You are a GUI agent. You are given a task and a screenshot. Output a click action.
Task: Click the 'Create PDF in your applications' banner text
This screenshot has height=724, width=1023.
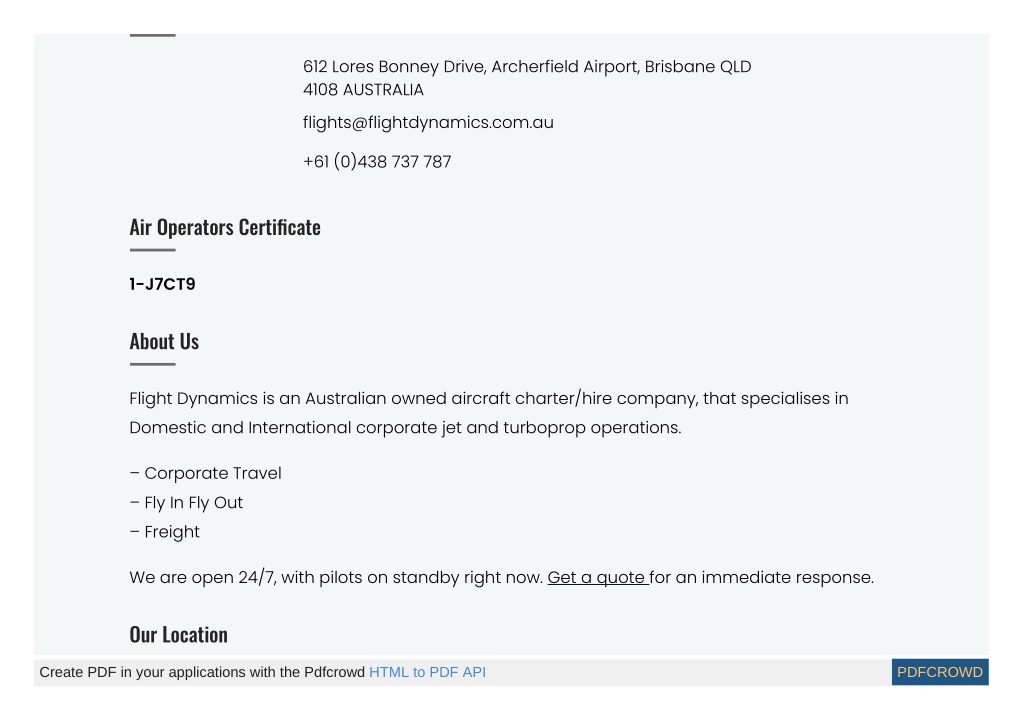202,672
